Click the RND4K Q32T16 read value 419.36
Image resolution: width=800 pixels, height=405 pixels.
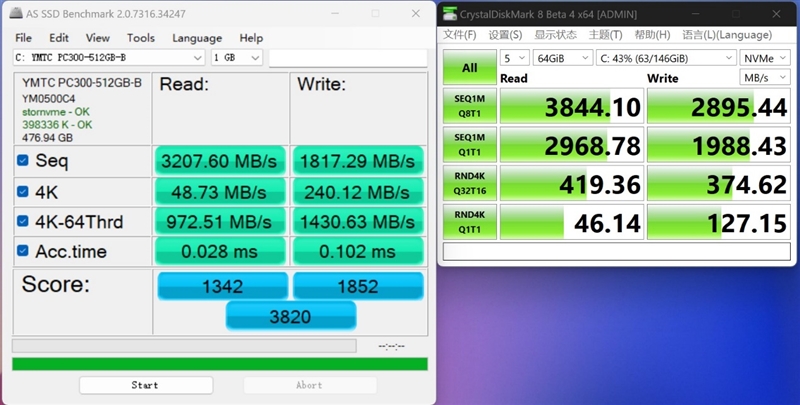click(x=571, y=184)
